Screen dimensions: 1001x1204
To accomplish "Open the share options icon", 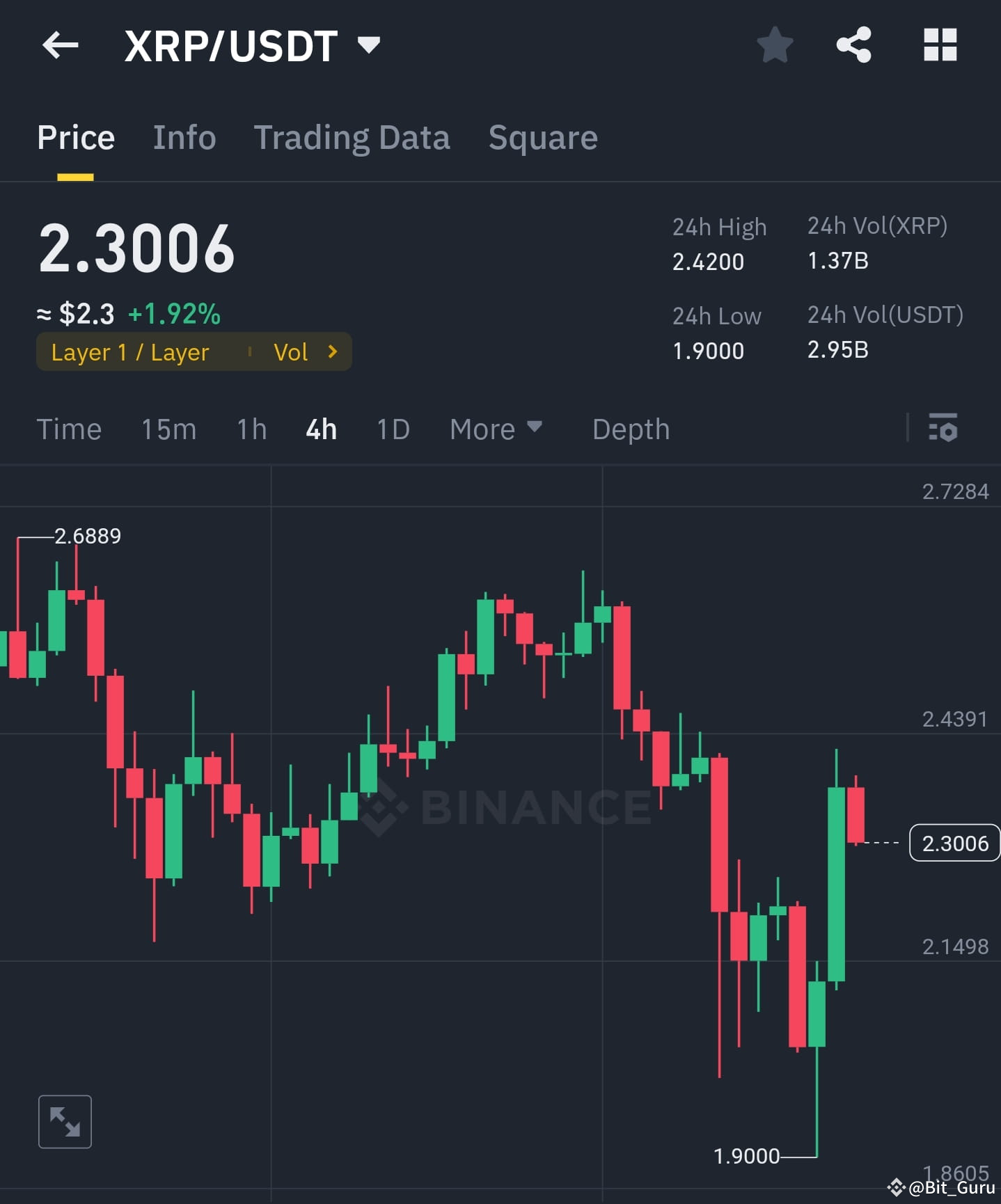I will 855,45.
